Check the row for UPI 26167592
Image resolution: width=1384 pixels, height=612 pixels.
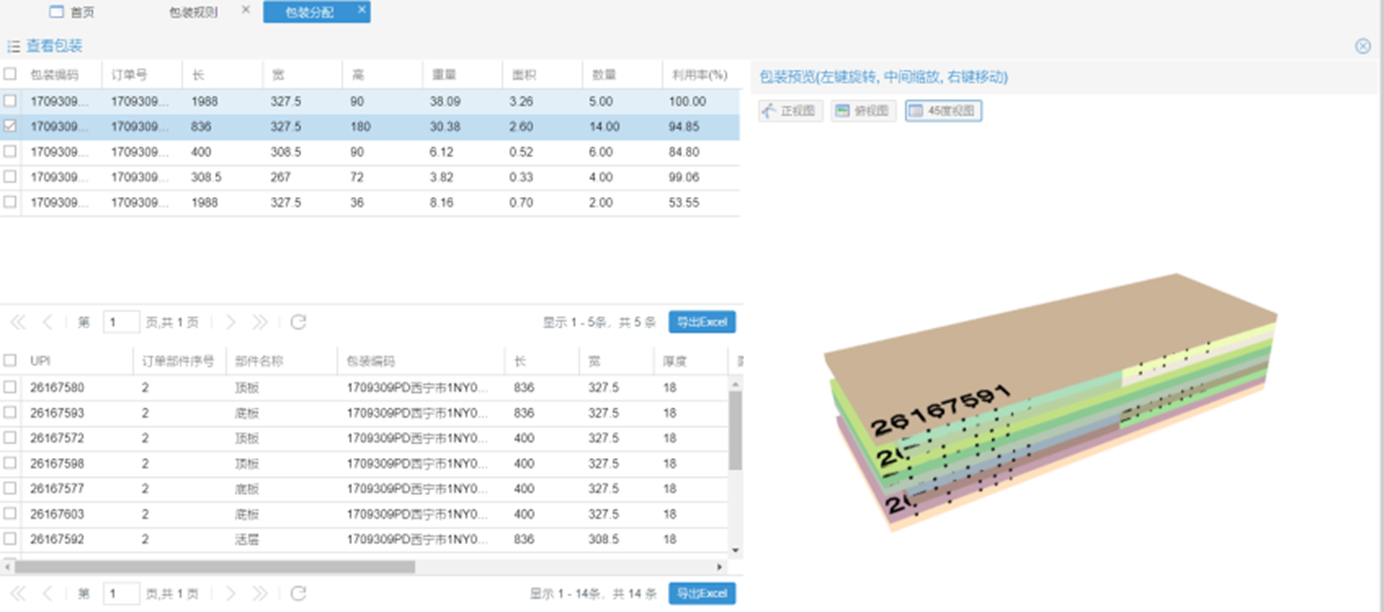click(x=10, y=540)
